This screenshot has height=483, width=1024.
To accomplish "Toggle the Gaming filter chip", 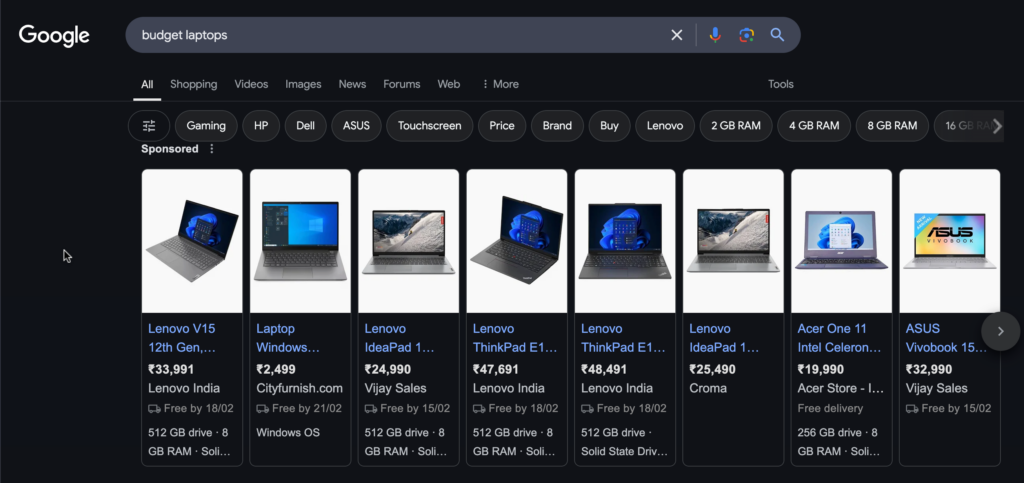I will tap(206, 126).
